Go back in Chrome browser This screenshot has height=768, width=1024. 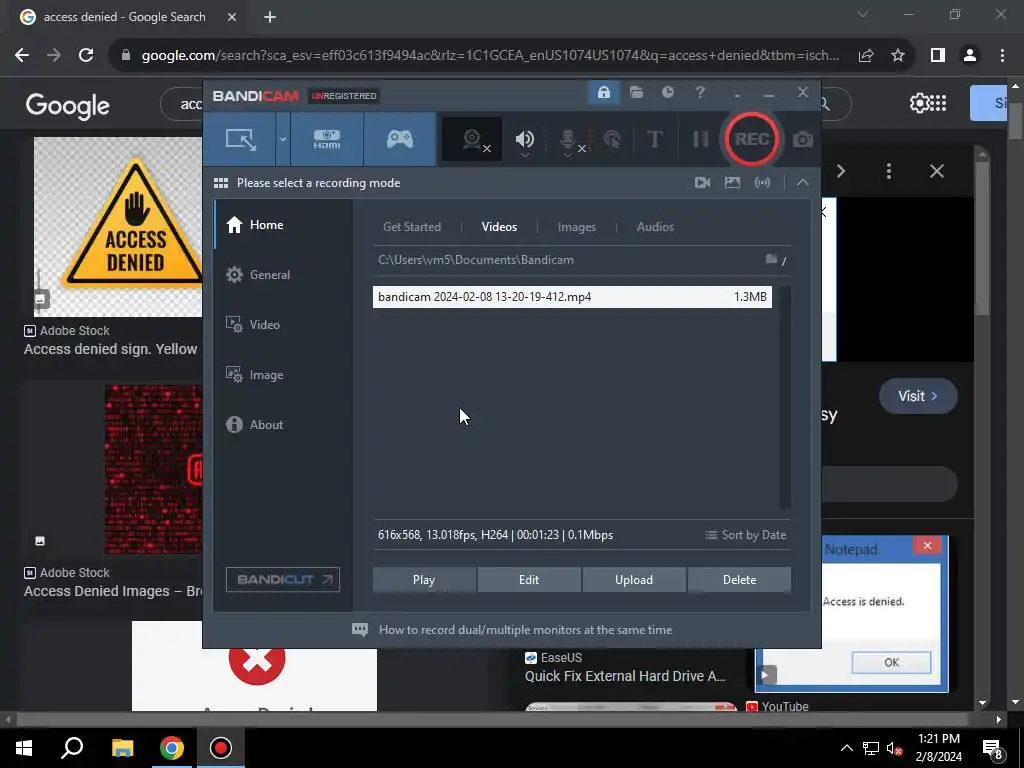pyautogui.click(x=22, y=56)
